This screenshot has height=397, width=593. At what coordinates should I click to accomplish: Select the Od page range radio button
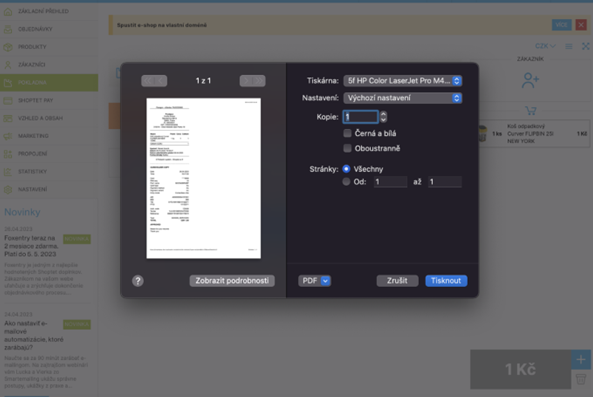[346, 182]
